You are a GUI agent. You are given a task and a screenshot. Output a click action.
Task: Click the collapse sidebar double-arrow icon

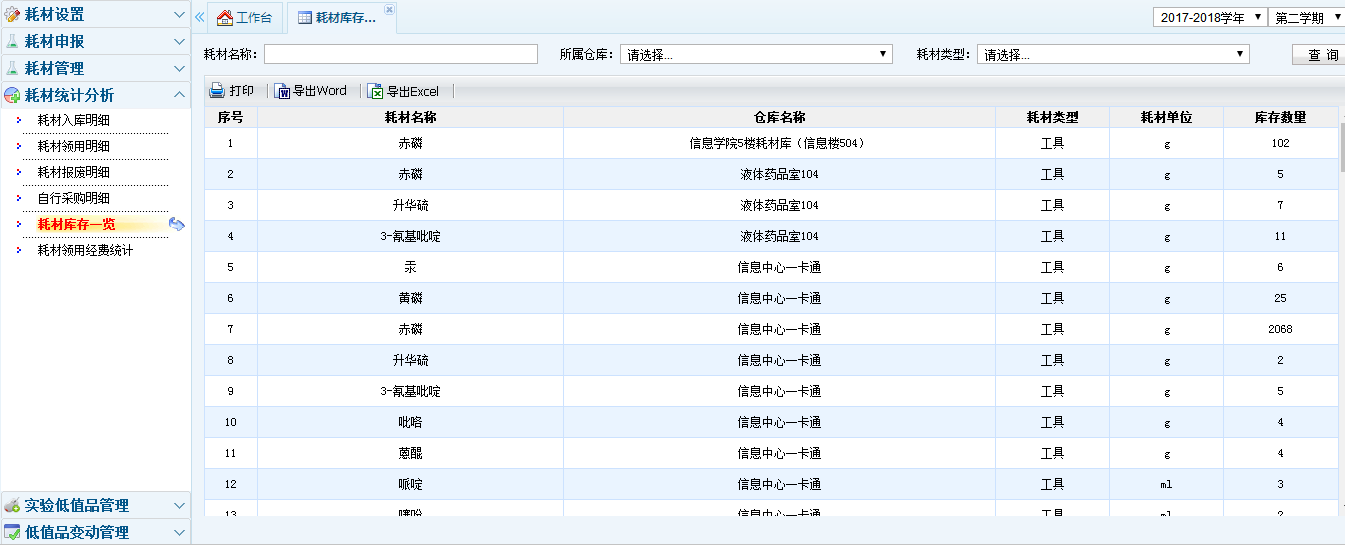pos(200,17)
